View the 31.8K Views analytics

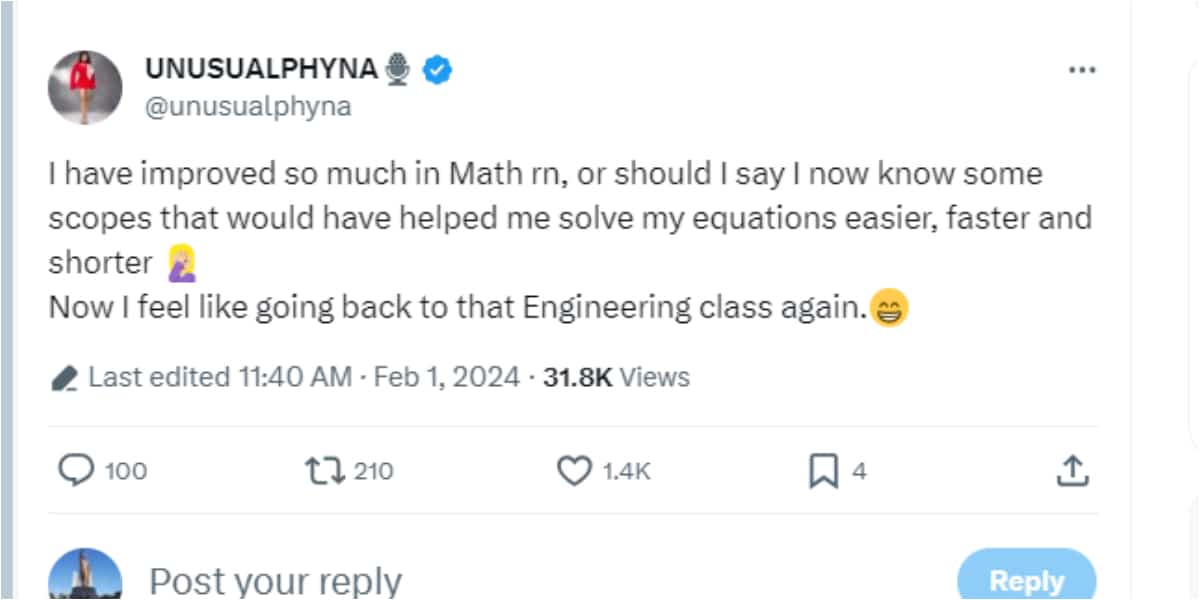[x=616, y=377]
